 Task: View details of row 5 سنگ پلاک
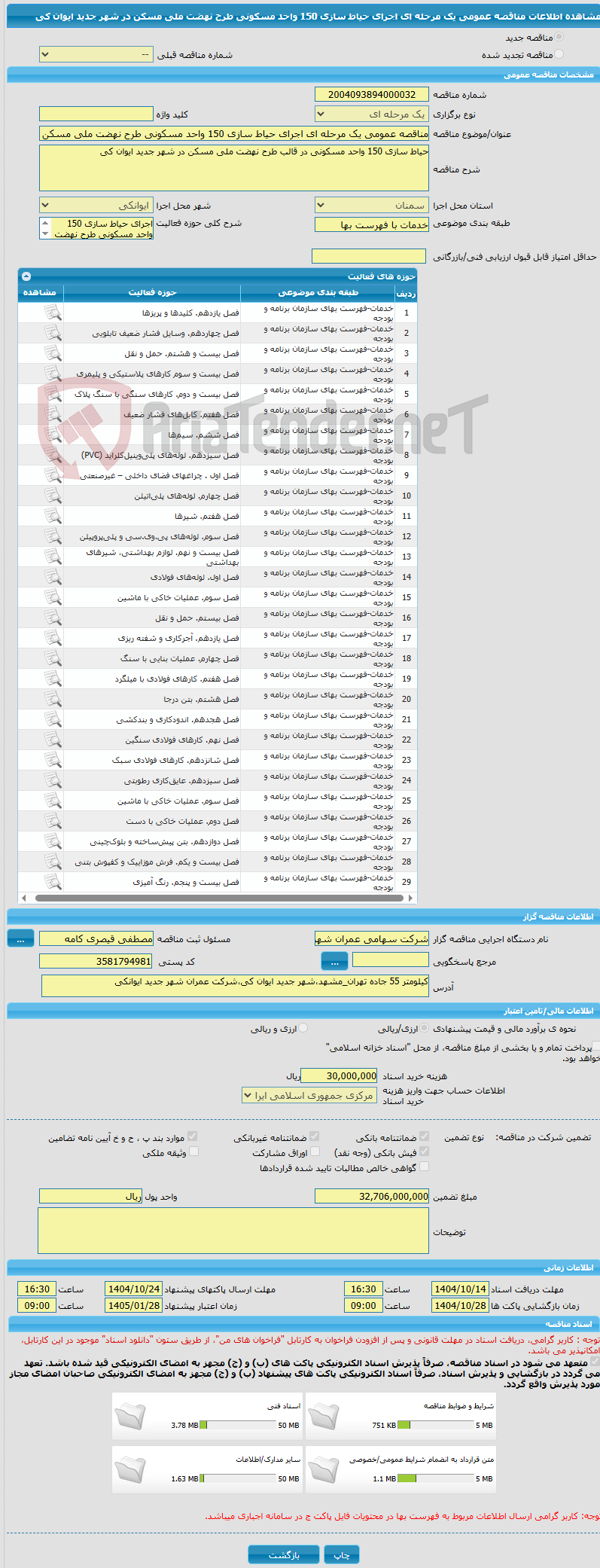click(x=53, y=394)
